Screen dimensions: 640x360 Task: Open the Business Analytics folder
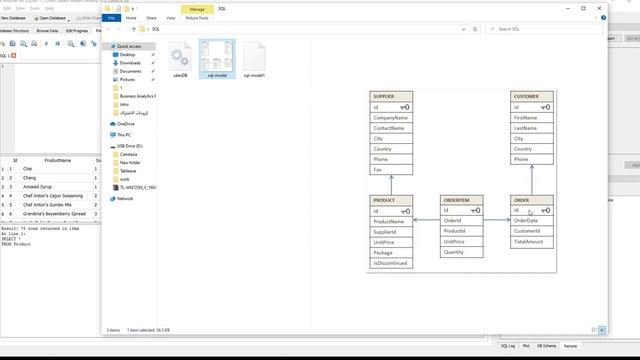[138, 96]
